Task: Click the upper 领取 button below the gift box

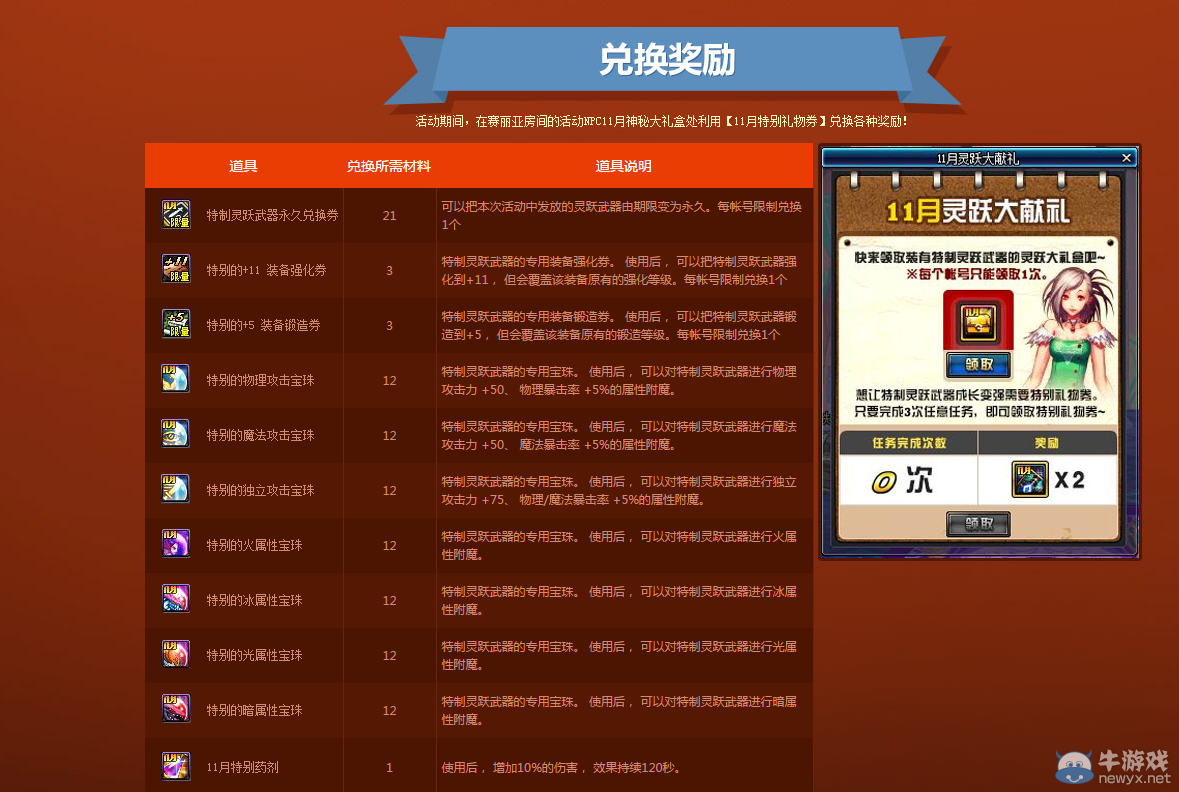Action: pos(978,362)
